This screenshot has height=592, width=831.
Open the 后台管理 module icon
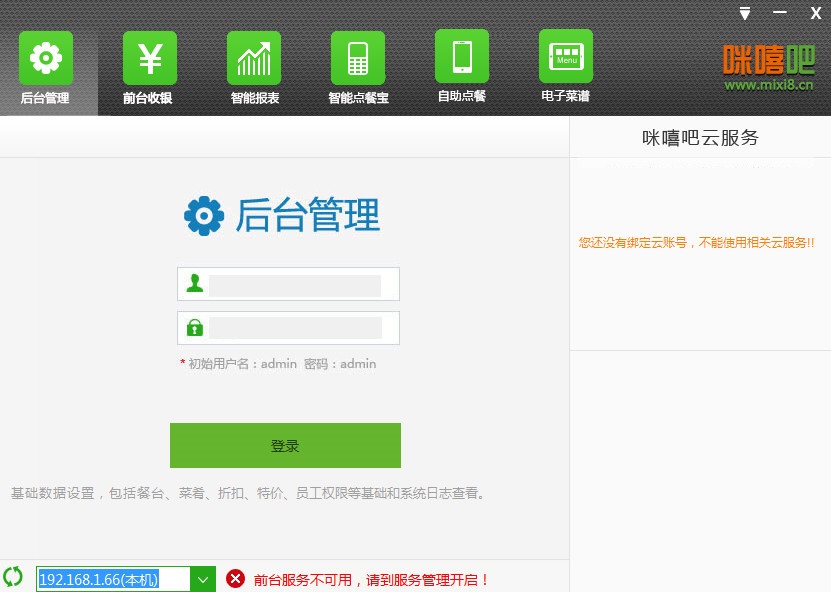coord(46,58)
